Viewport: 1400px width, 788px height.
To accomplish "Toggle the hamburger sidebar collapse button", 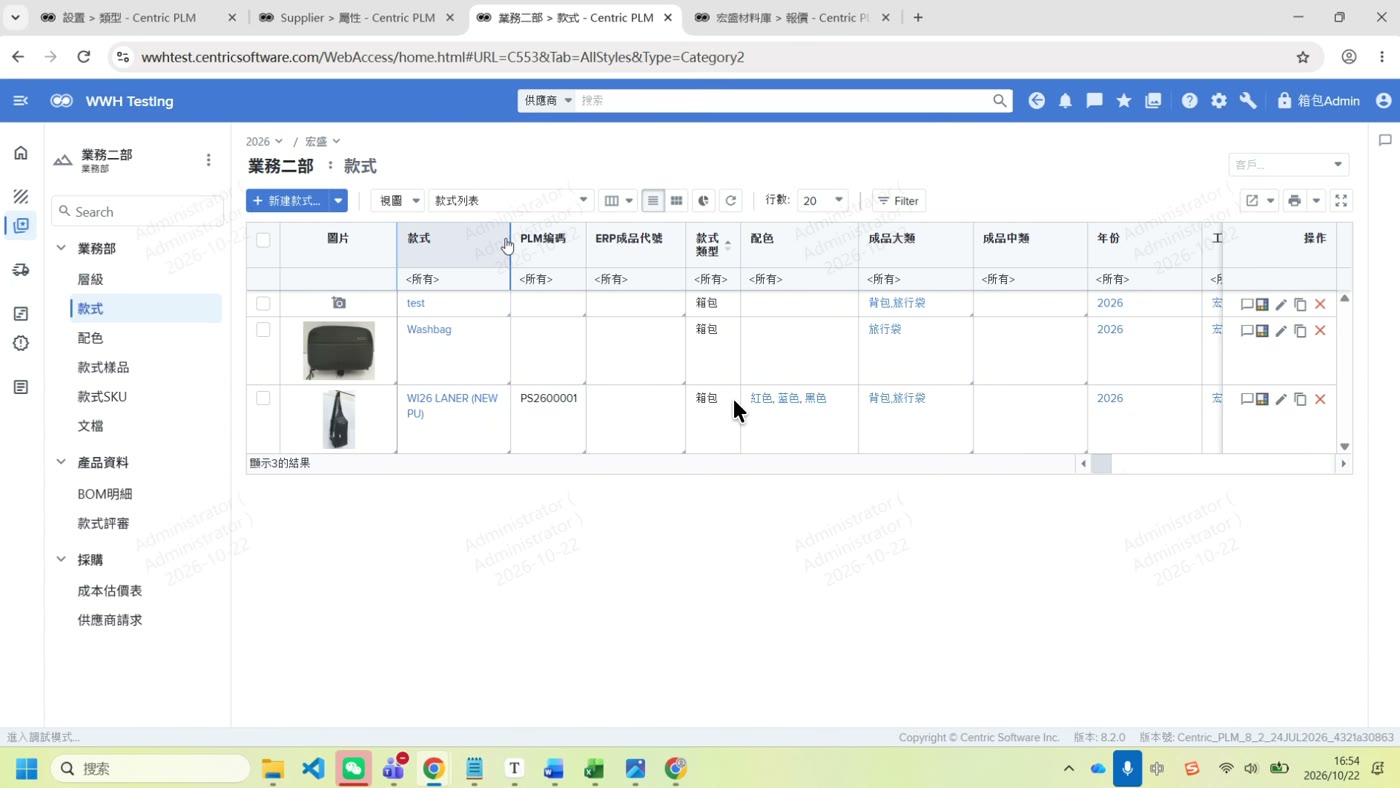I will (21, 101).
